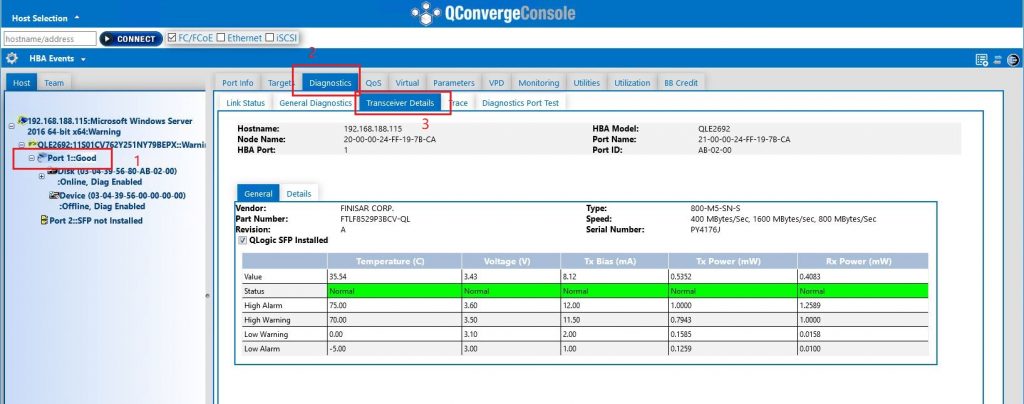Click the temperature value 35.54 cell
Screen dimensions: 1024x404
point(394,277)
